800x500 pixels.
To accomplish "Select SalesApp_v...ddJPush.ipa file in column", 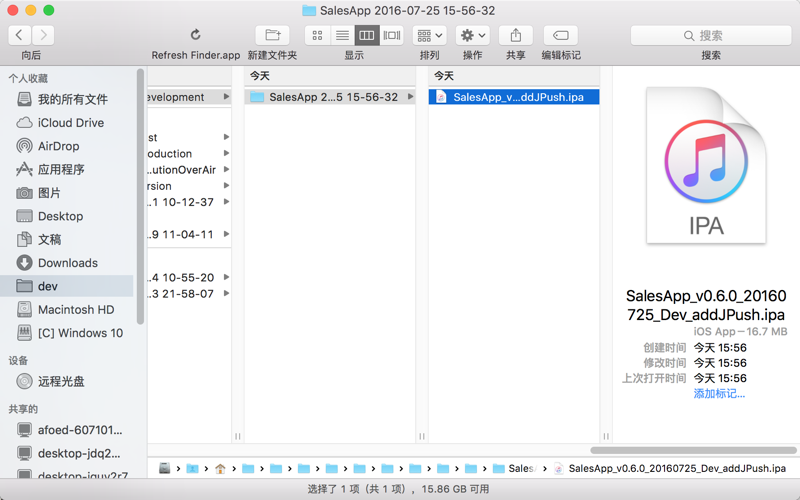I will click(x=514, y=97).
